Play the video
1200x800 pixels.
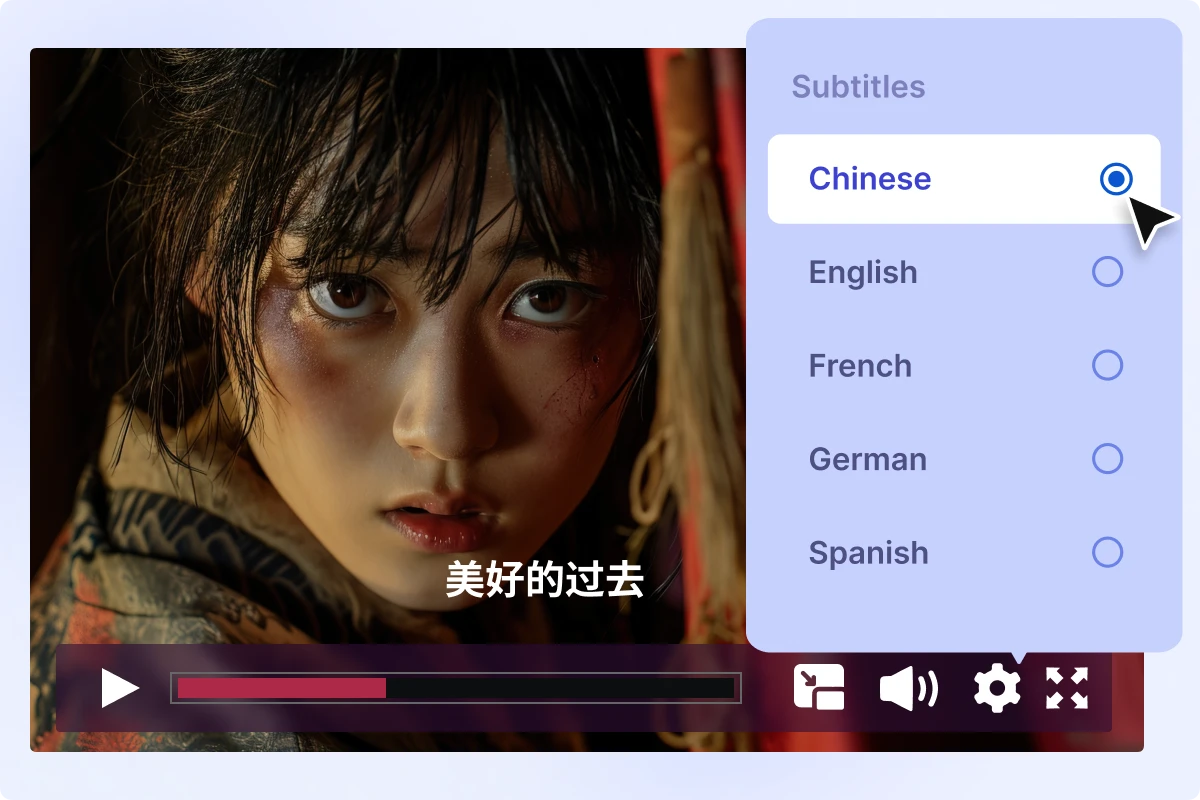click(119, 689)
